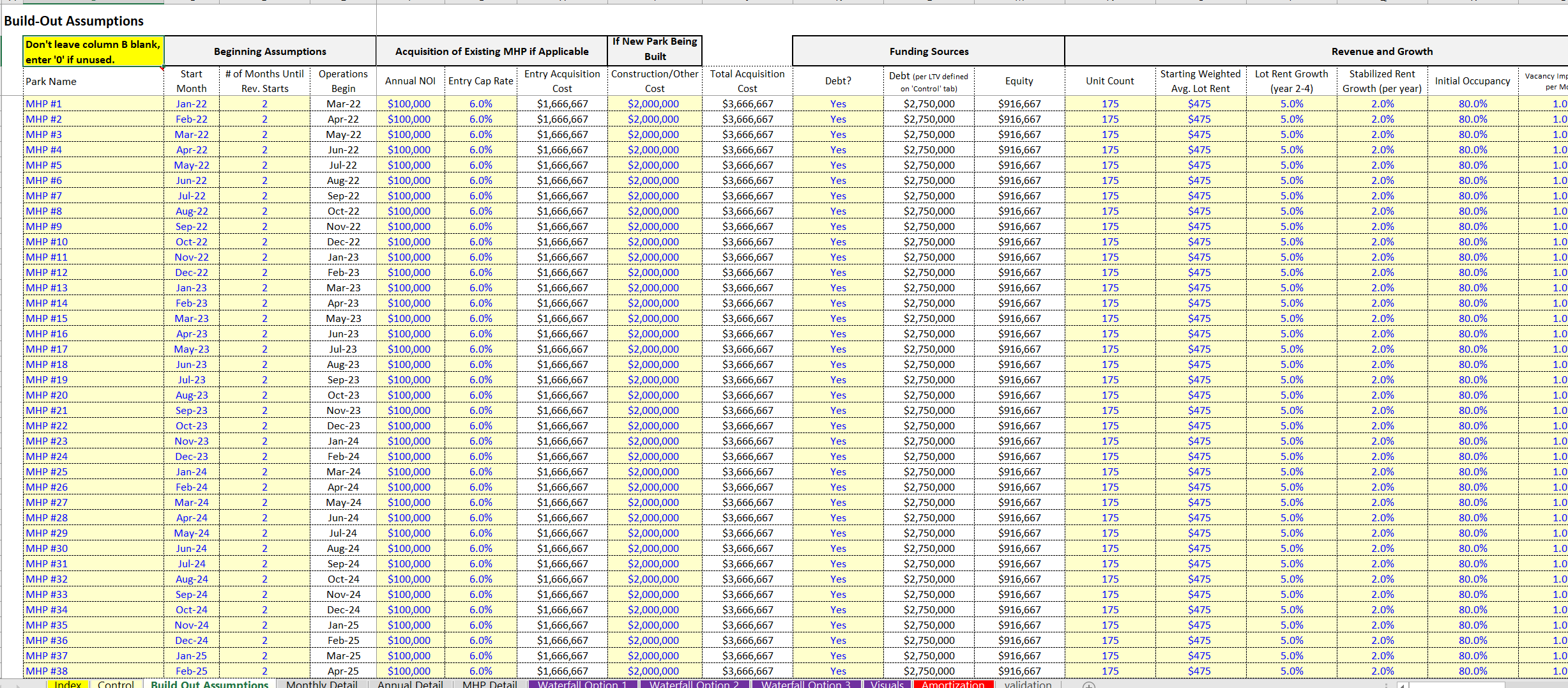This screenshot has height=688, width=1568.
Task: Click the Park Name column header
Action: click(93, 81)
